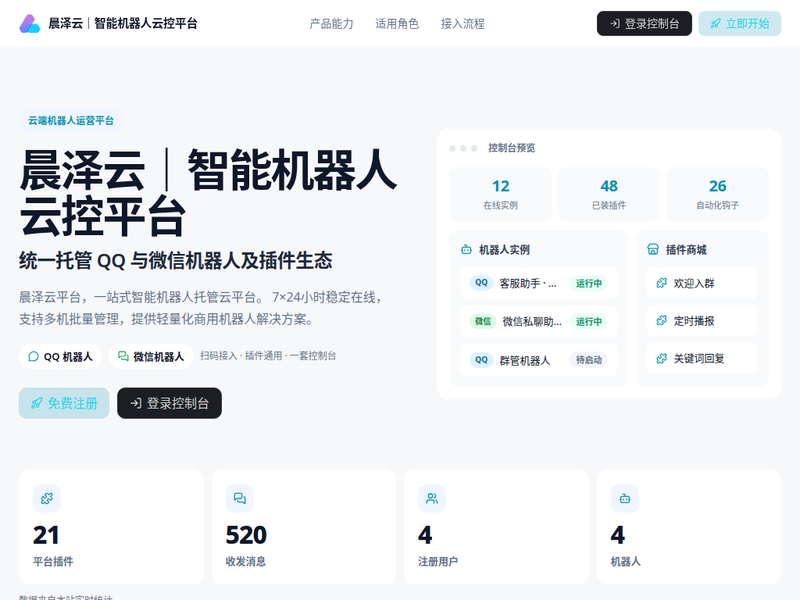Click login arrow icon in header 登录控制台
The width and height of the screenshot is (800, 600).
tap(615, 23)
